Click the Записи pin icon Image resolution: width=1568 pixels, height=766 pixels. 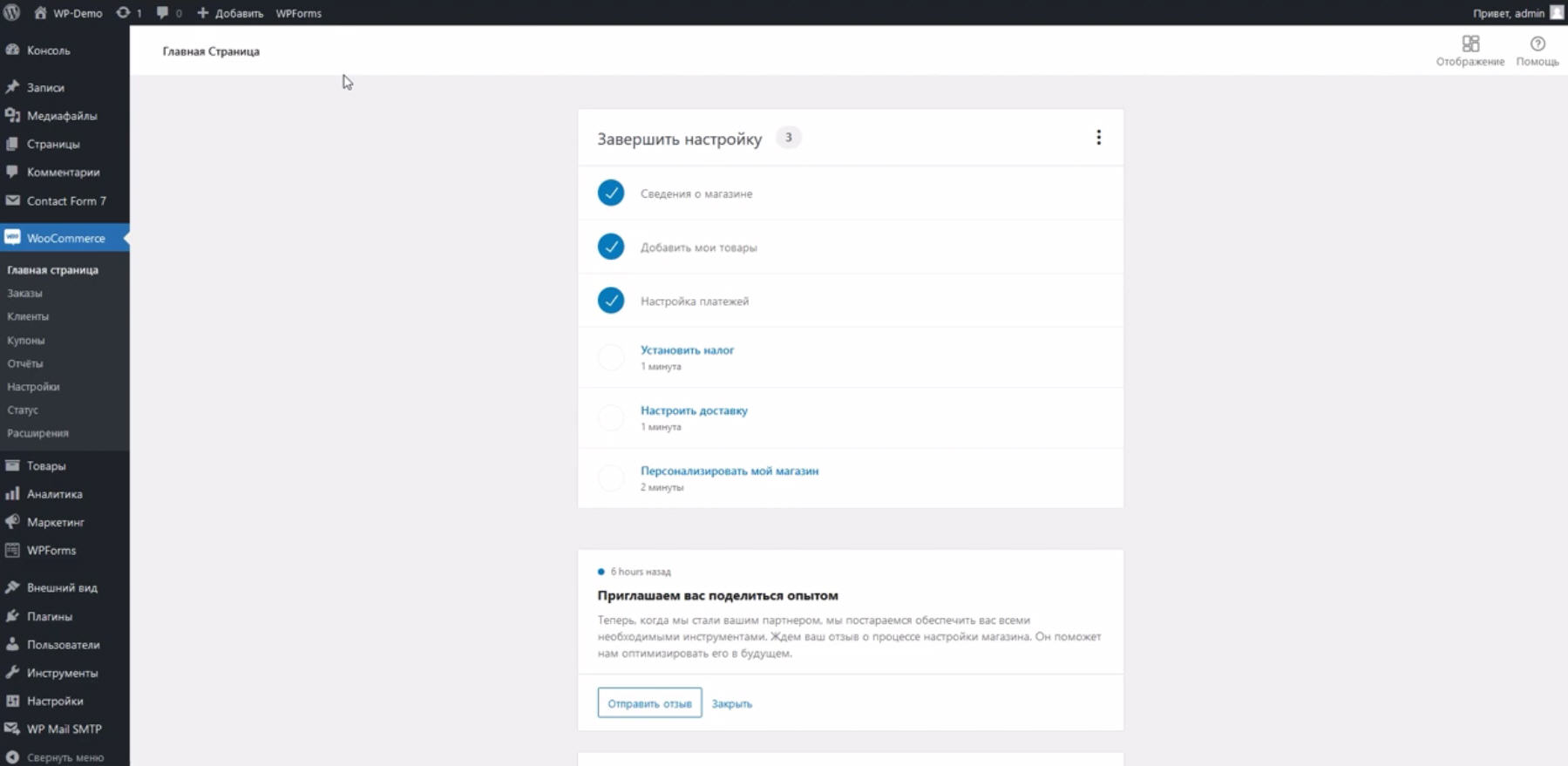coord(12,87)
